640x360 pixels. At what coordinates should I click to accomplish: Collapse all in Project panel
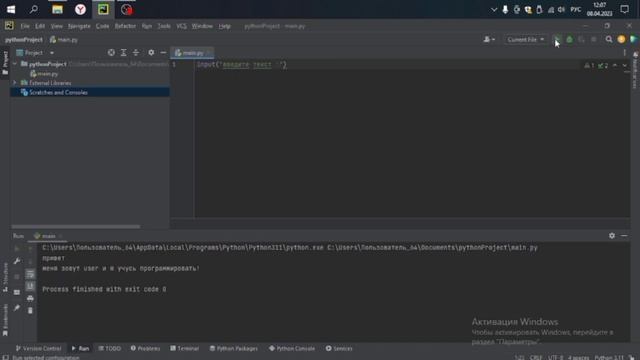coord(136,53)
